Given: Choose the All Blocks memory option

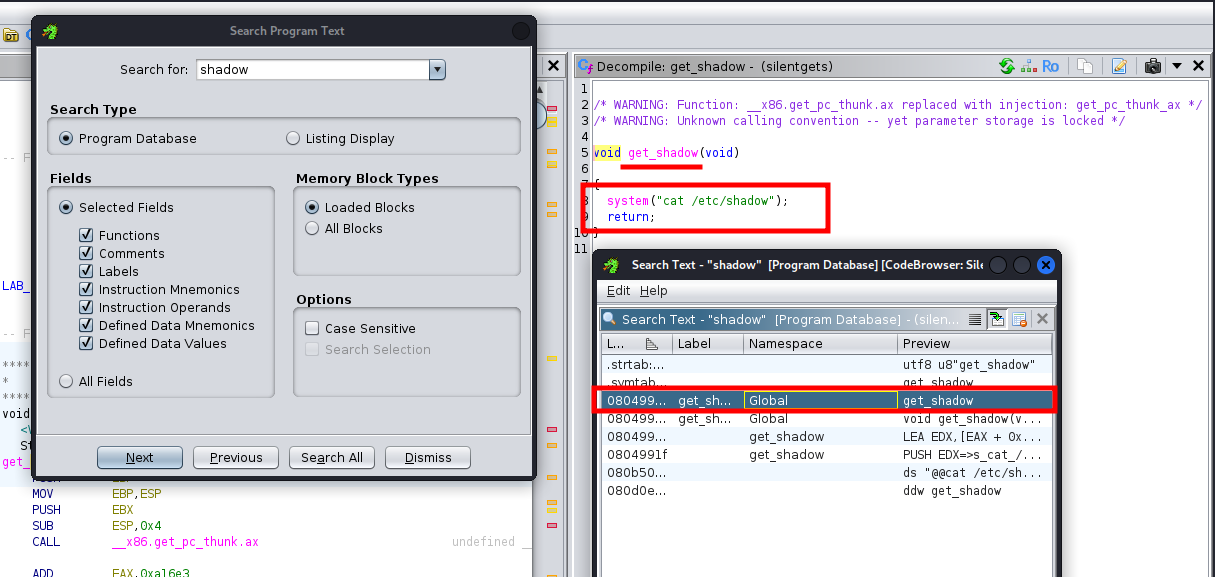Looking at the screenshot, I should (x=312, y=228).
